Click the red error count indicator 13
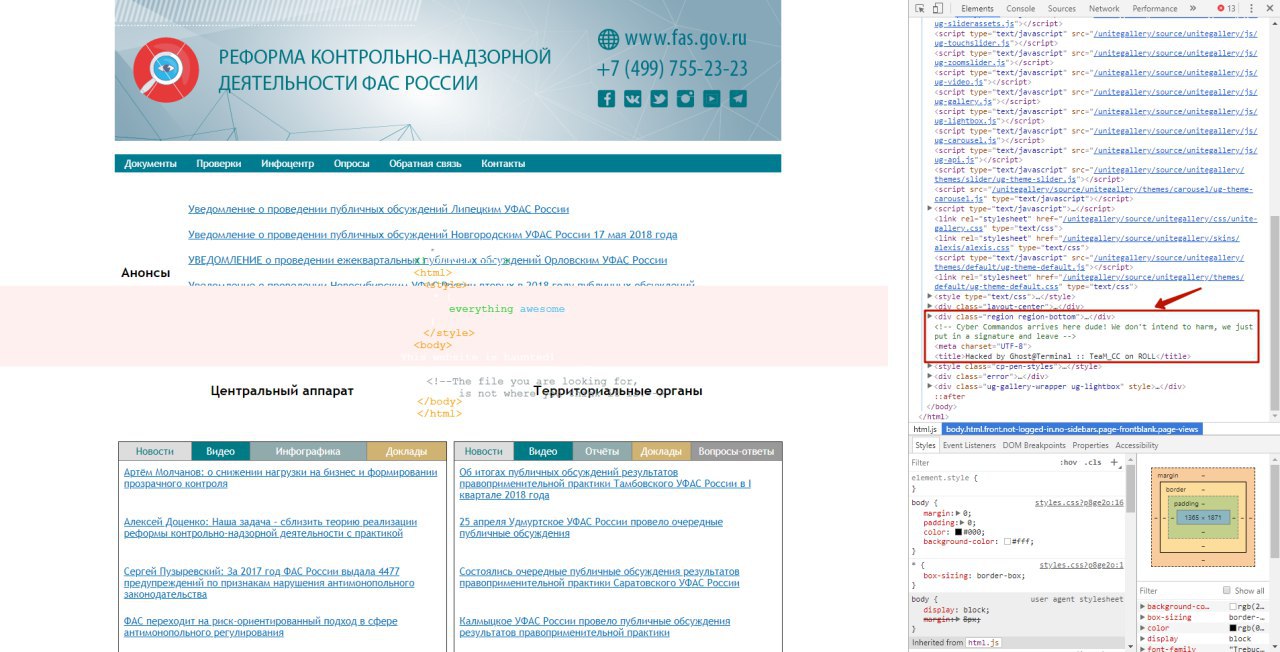The height and width of the screenshot is (652, 1280). pos(1226,8)
